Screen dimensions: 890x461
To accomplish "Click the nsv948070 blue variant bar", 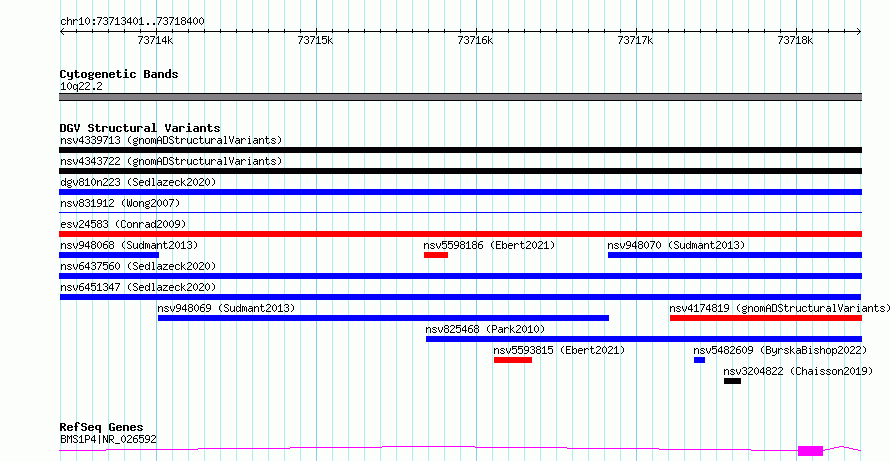I will pyautogui.click(x=735, y=255).
